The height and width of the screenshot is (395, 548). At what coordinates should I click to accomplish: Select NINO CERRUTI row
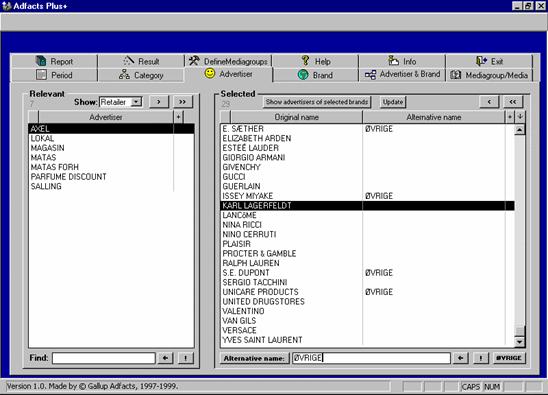(x=367, y=234)
